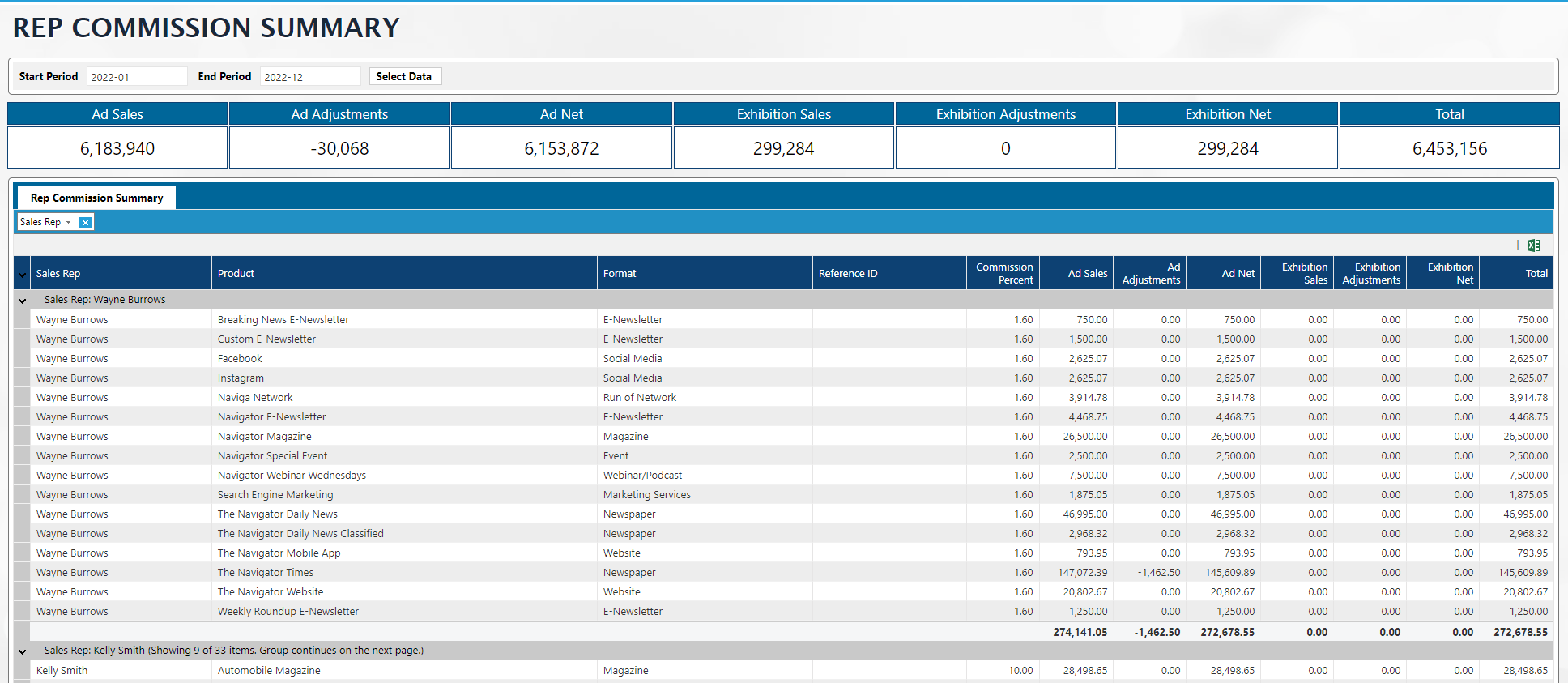
Task: Select the Automobile Magazine row for Kelly Smith
Action: (x=269, y=671)
